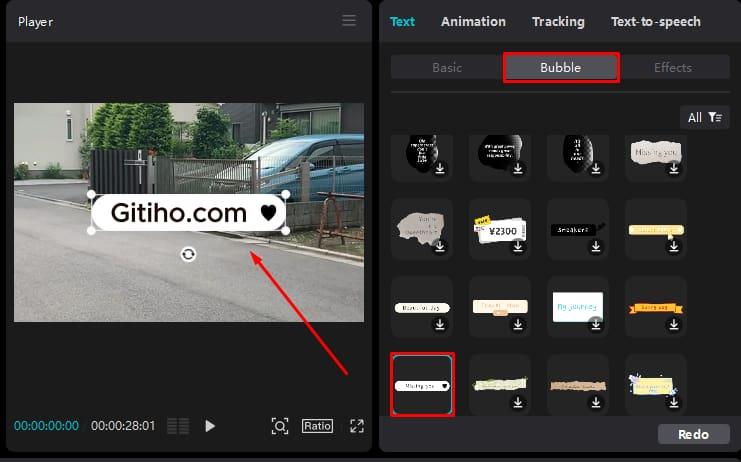The image size is (741, 462).
Task: Download the gray crumpled paper bubble
Action: point(440,246)
